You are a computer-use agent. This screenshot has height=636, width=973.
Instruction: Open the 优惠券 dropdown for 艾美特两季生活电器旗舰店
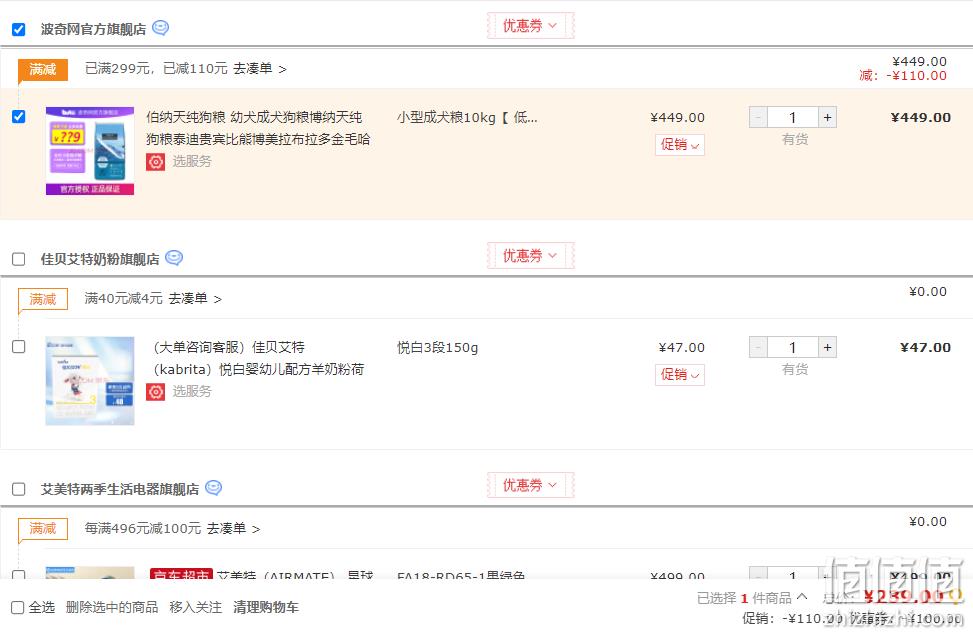(x=530, y=485)
